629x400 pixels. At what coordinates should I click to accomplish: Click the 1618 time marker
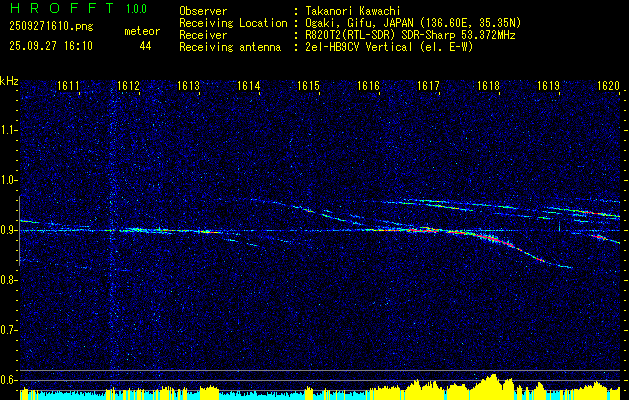coord(488,85)
